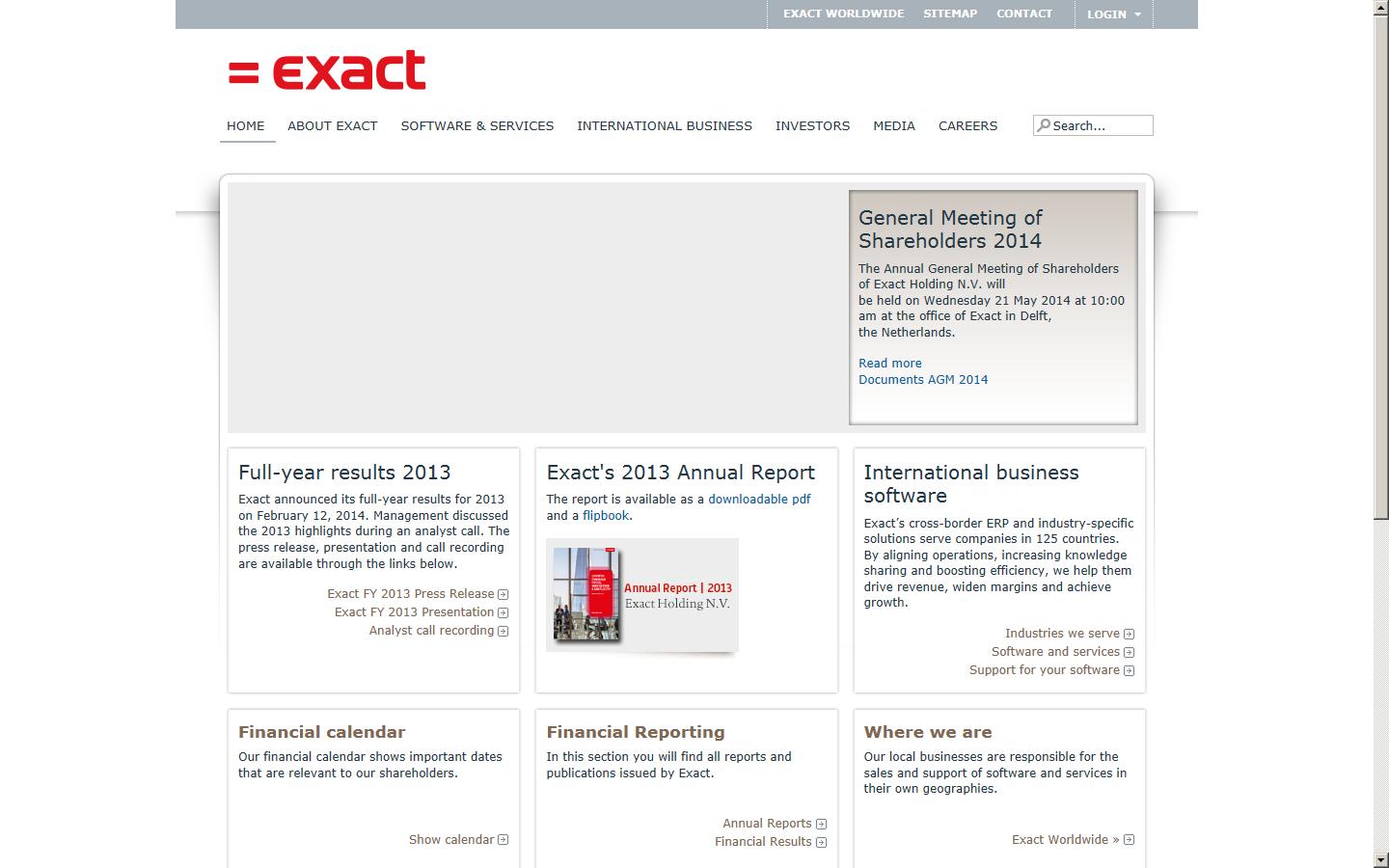1389x868 pixels.
Task: Open the LOGIN dropdown
Action: [1113, 14]
